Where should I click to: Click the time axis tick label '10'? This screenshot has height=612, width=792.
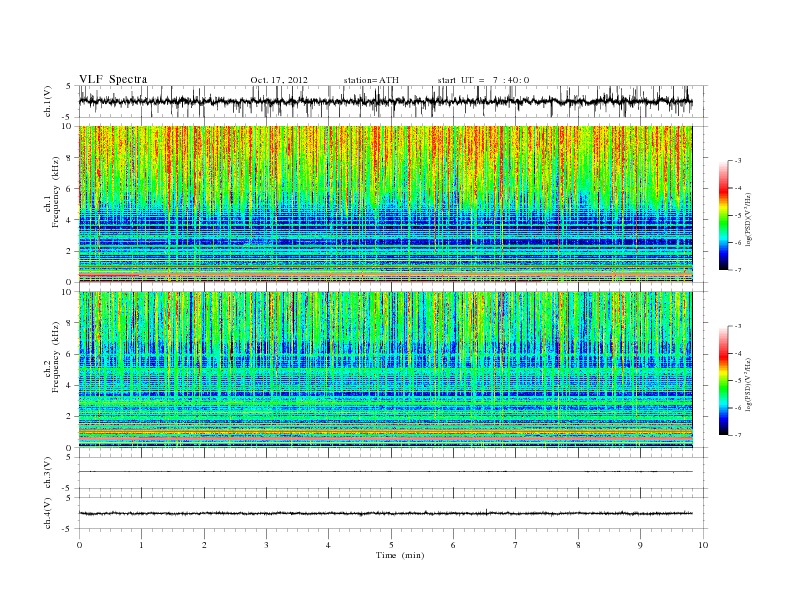point(703,545)
